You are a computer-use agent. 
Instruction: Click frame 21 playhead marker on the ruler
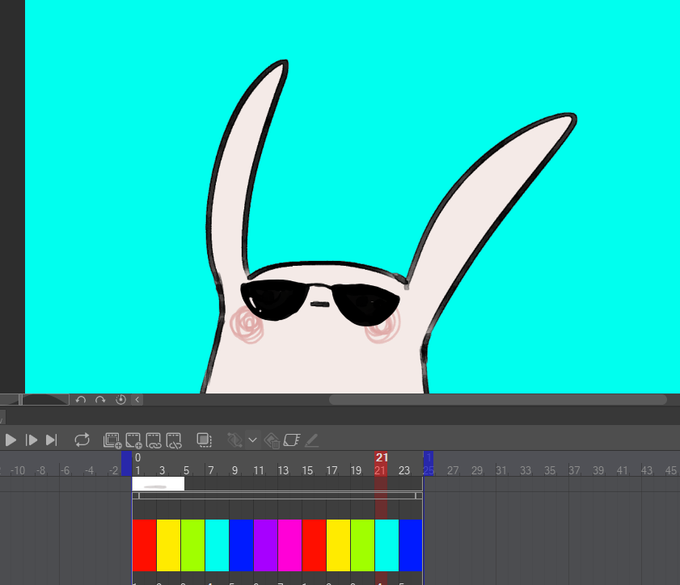[x=380, y=458]
